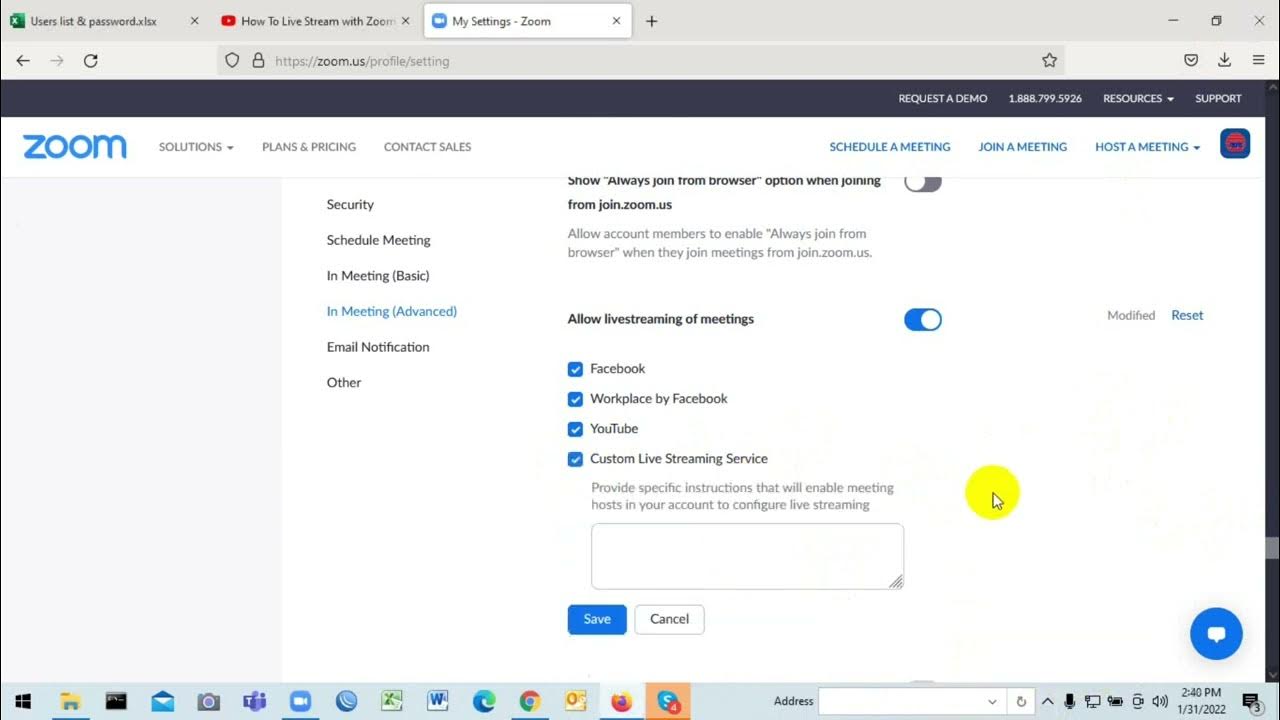1280x720 pixels.
Task: Click the browser URL address bar
Action: point(640,60)
